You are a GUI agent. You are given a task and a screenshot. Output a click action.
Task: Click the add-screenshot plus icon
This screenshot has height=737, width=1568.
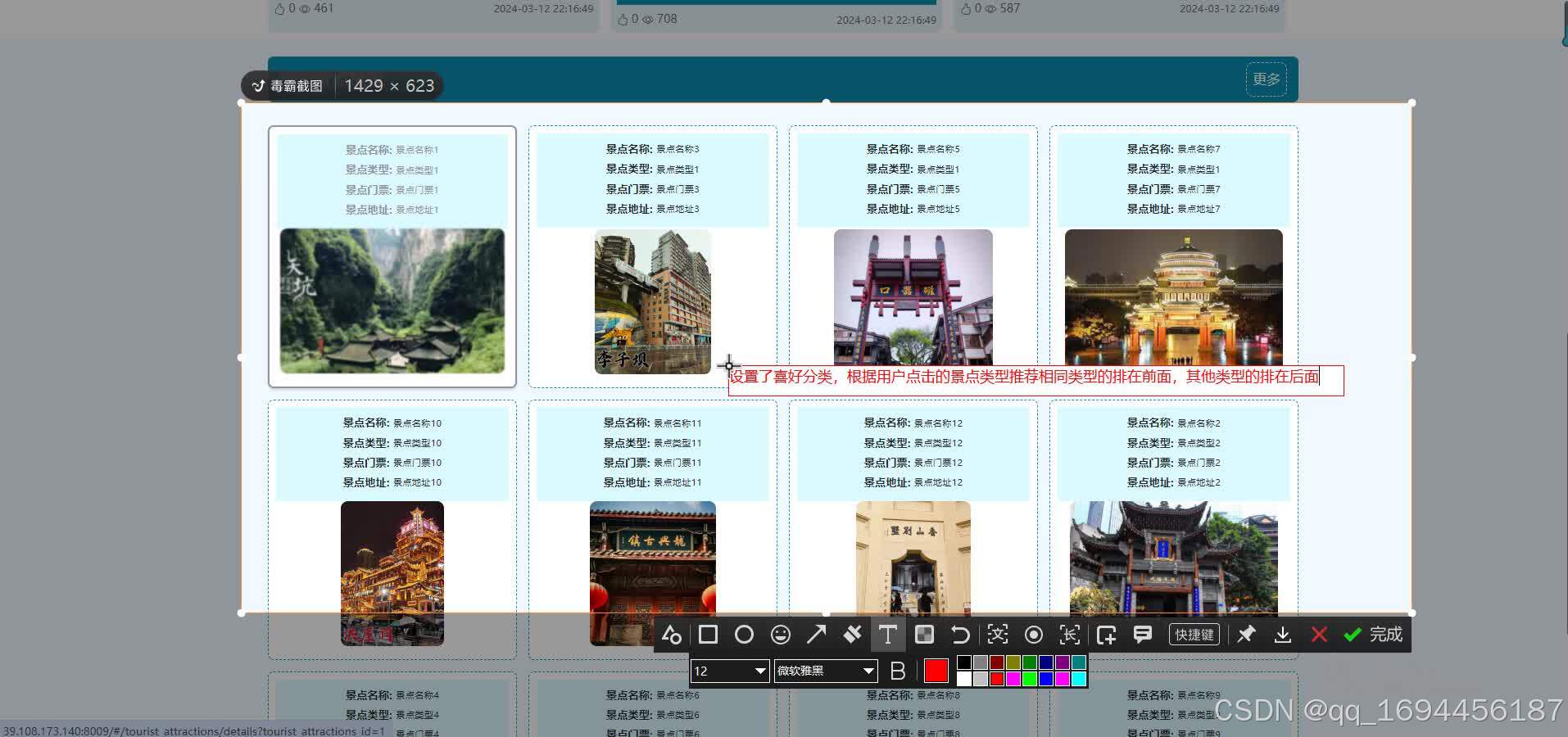1107,635
